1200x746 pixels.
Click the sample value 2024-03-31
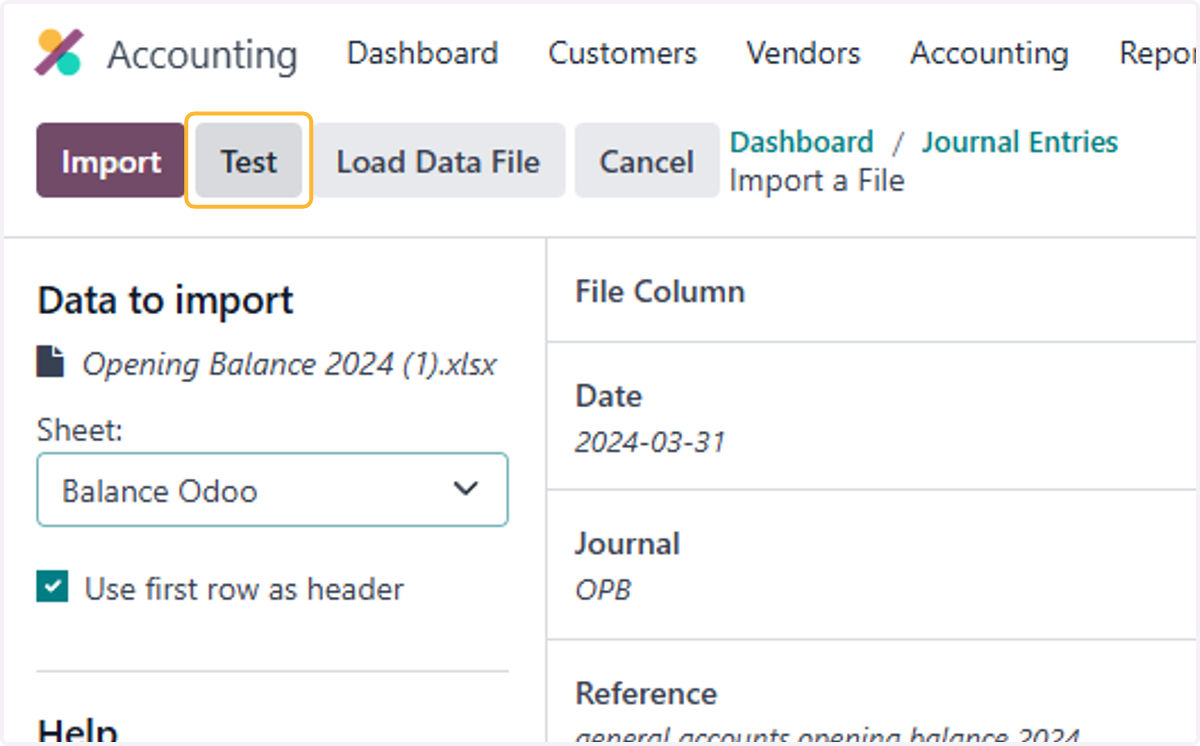(650, 441)
